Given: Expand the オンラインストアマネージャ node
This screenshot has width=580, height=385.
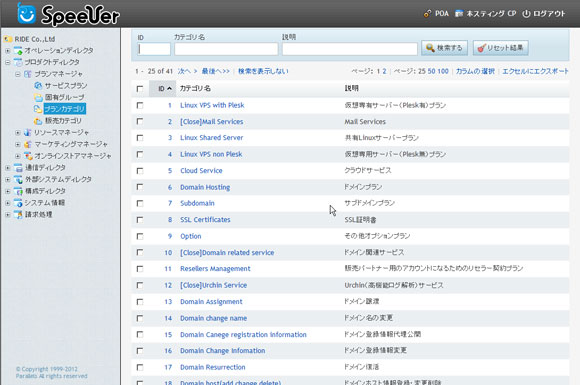Looking at the screenshot, I should (18, 156).
